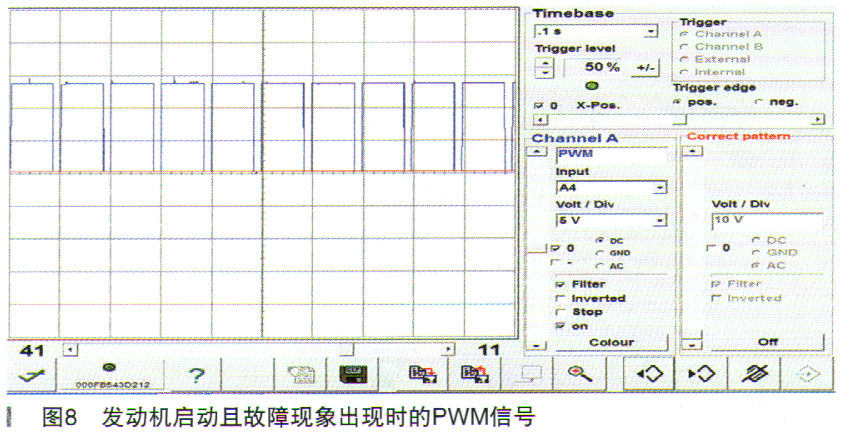
Task: Select Channel A as trigger source
Action: (x=684, y=34)
